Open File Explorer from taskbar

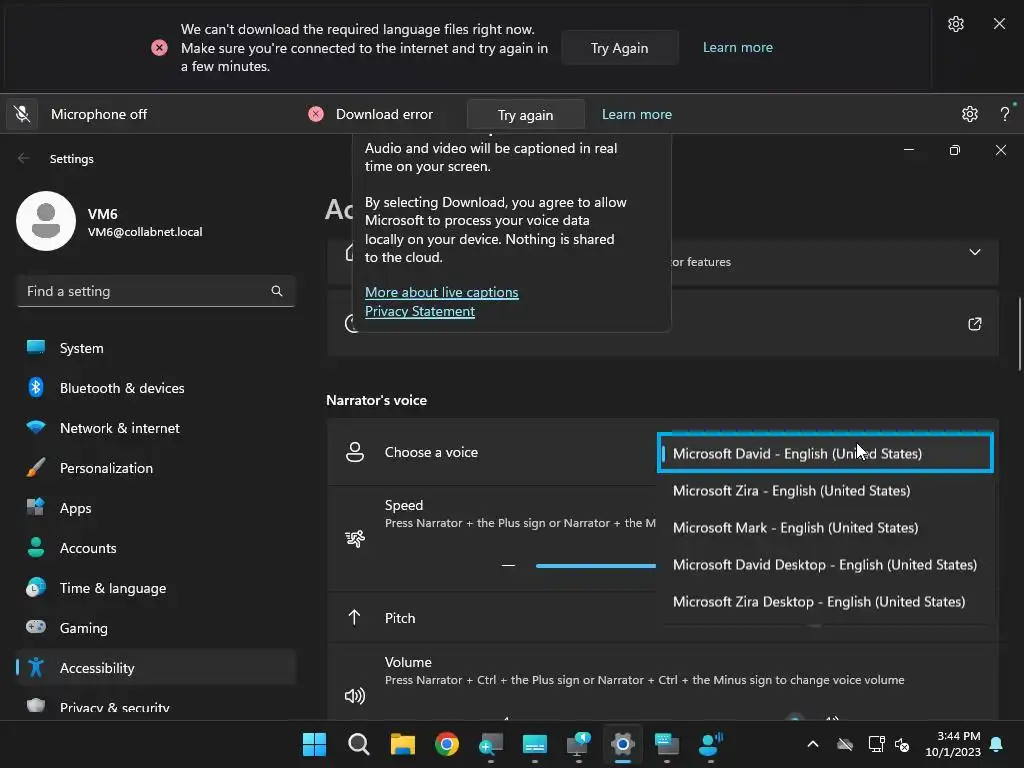(402, 744)
